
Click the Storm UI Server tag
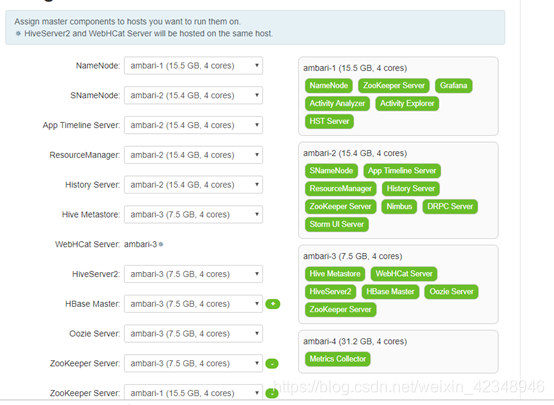(x=336, y=224)
